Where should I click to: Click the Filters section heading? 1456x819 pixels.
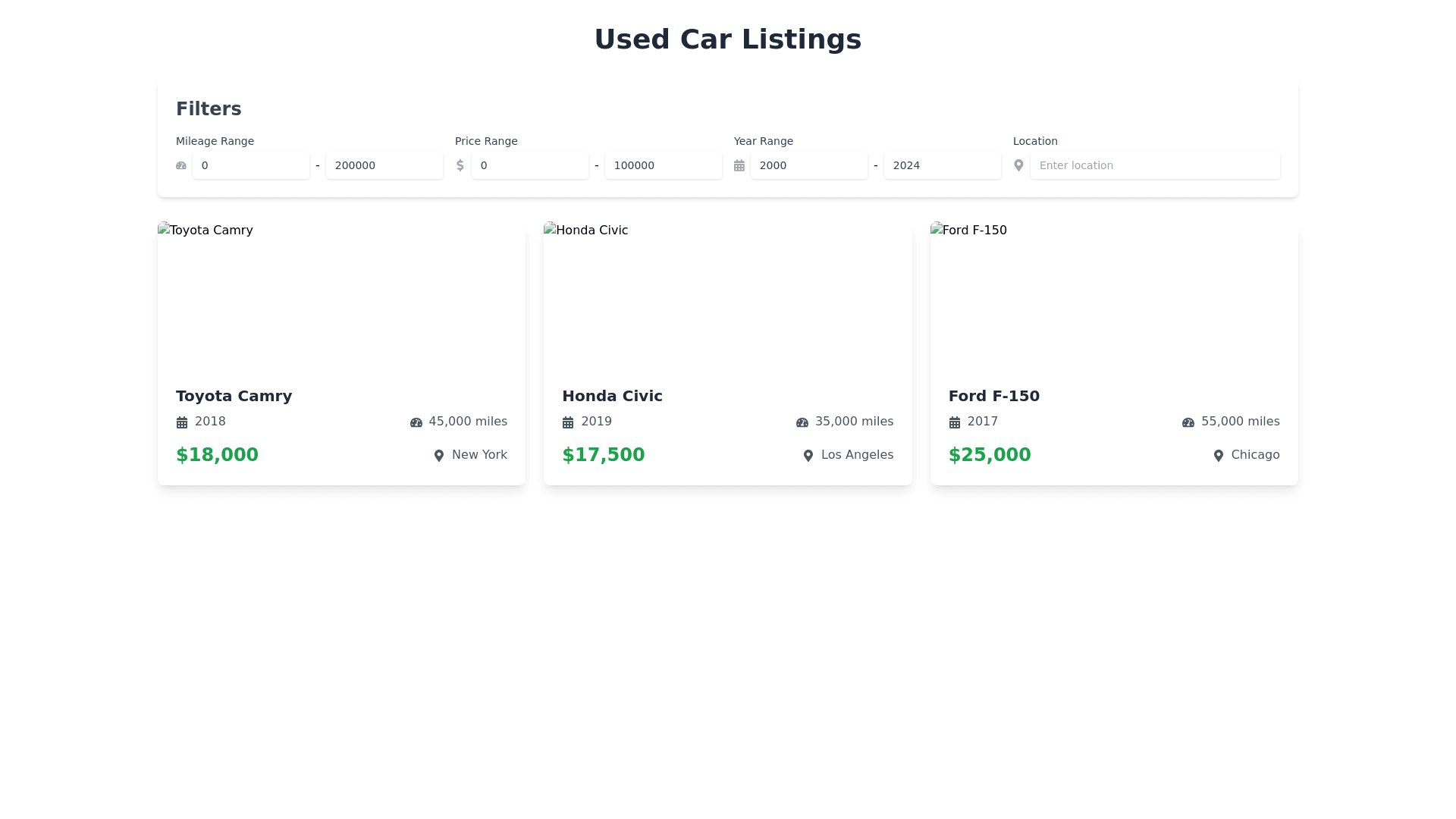click(x=209, y=108)
